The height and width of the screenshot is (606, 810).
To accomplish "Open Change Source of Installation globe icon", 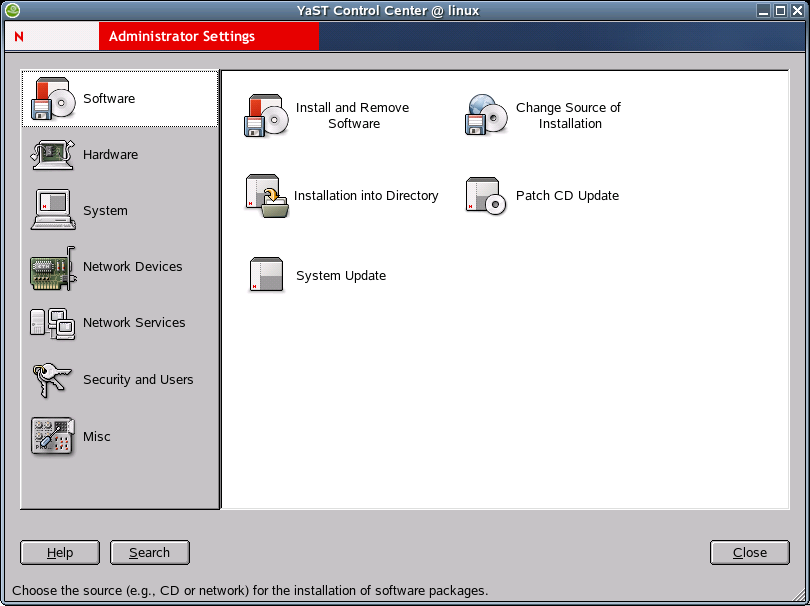I will coord(486,115).
